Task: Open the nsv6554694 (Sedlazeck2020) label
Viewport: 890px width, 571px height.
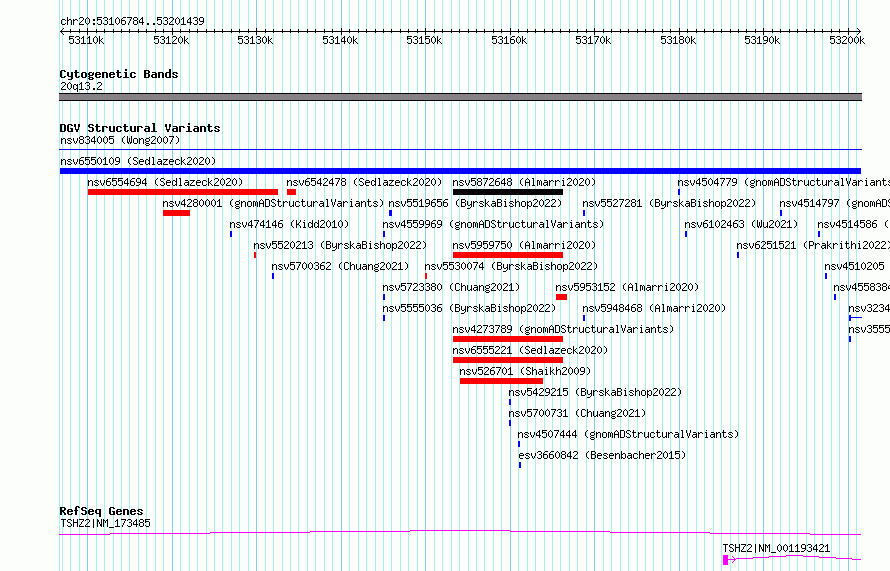Action: pos(165,182)
